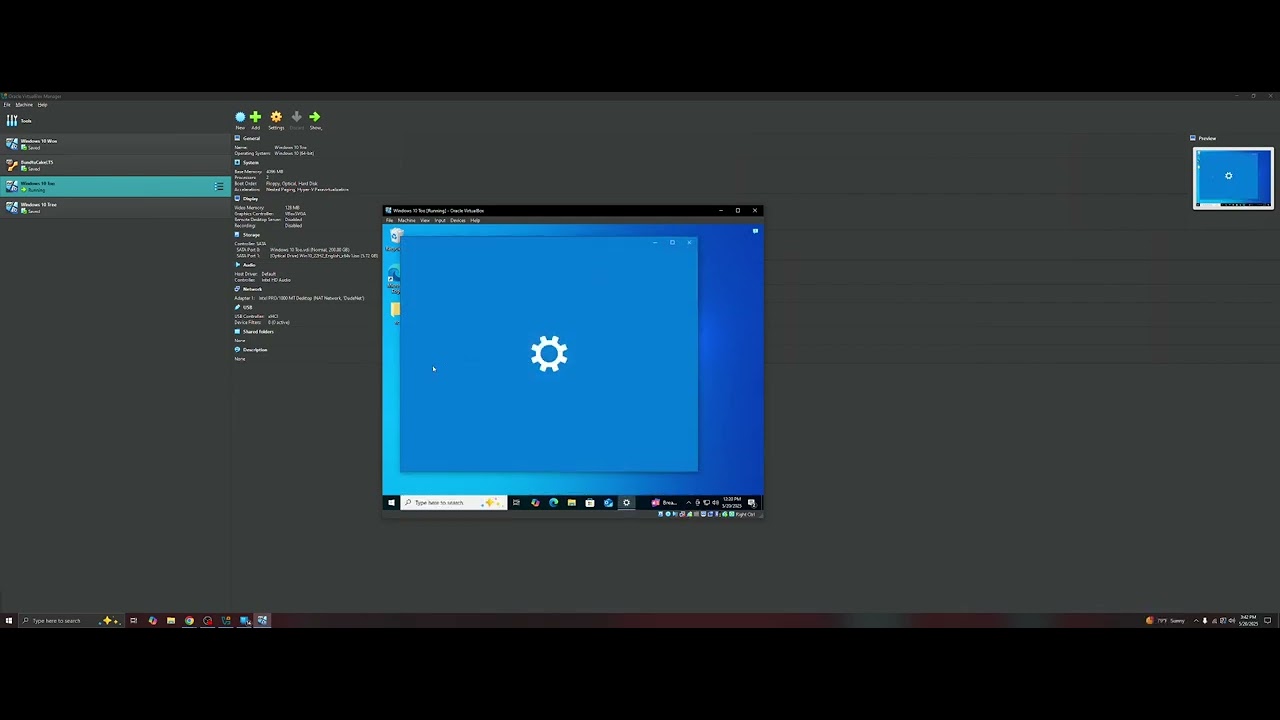Open the list menu icon on selected machine
This screenshot has width=1280, height=720.
219,186
